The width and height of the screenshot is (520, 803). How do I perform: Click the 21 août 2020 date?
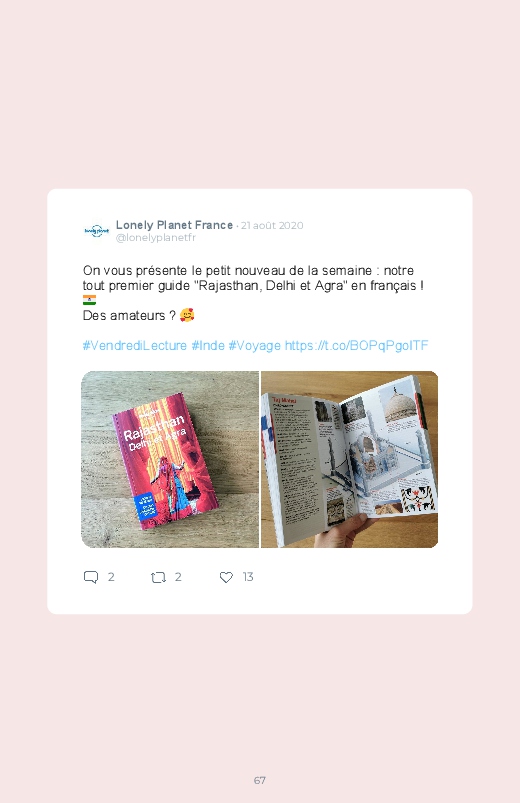pos(272,225)
